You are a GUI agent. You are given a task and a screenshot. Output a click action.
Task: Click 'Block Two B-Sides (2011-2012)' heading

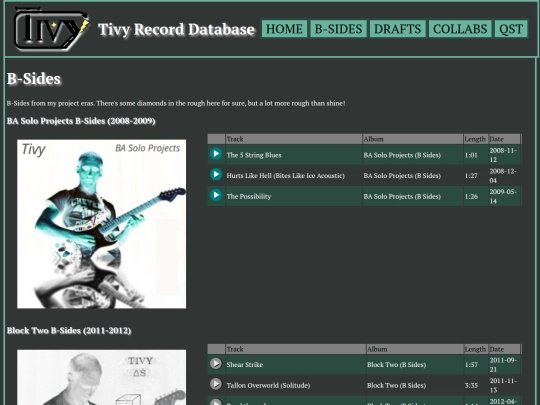tap(69, 331)
